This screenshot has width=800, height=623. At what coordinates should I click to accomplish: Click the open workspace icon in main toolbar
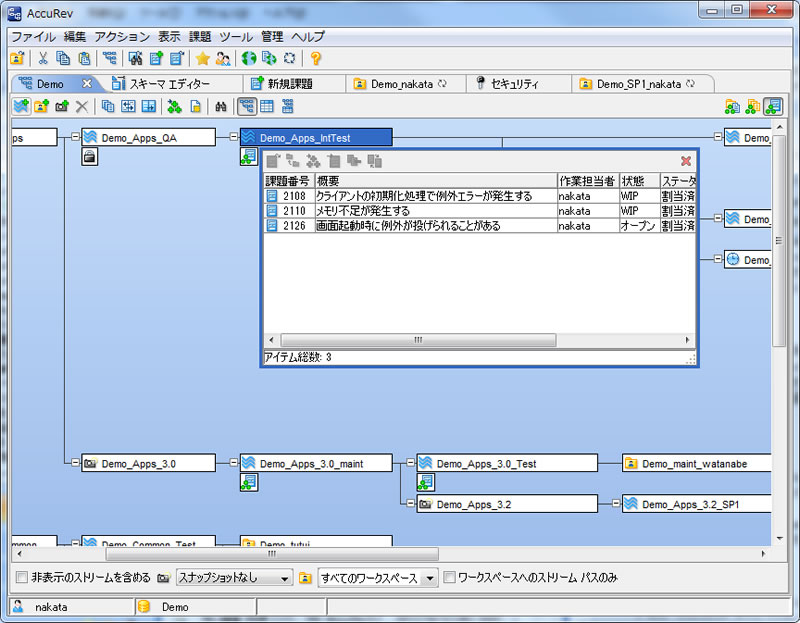[17, 58]
